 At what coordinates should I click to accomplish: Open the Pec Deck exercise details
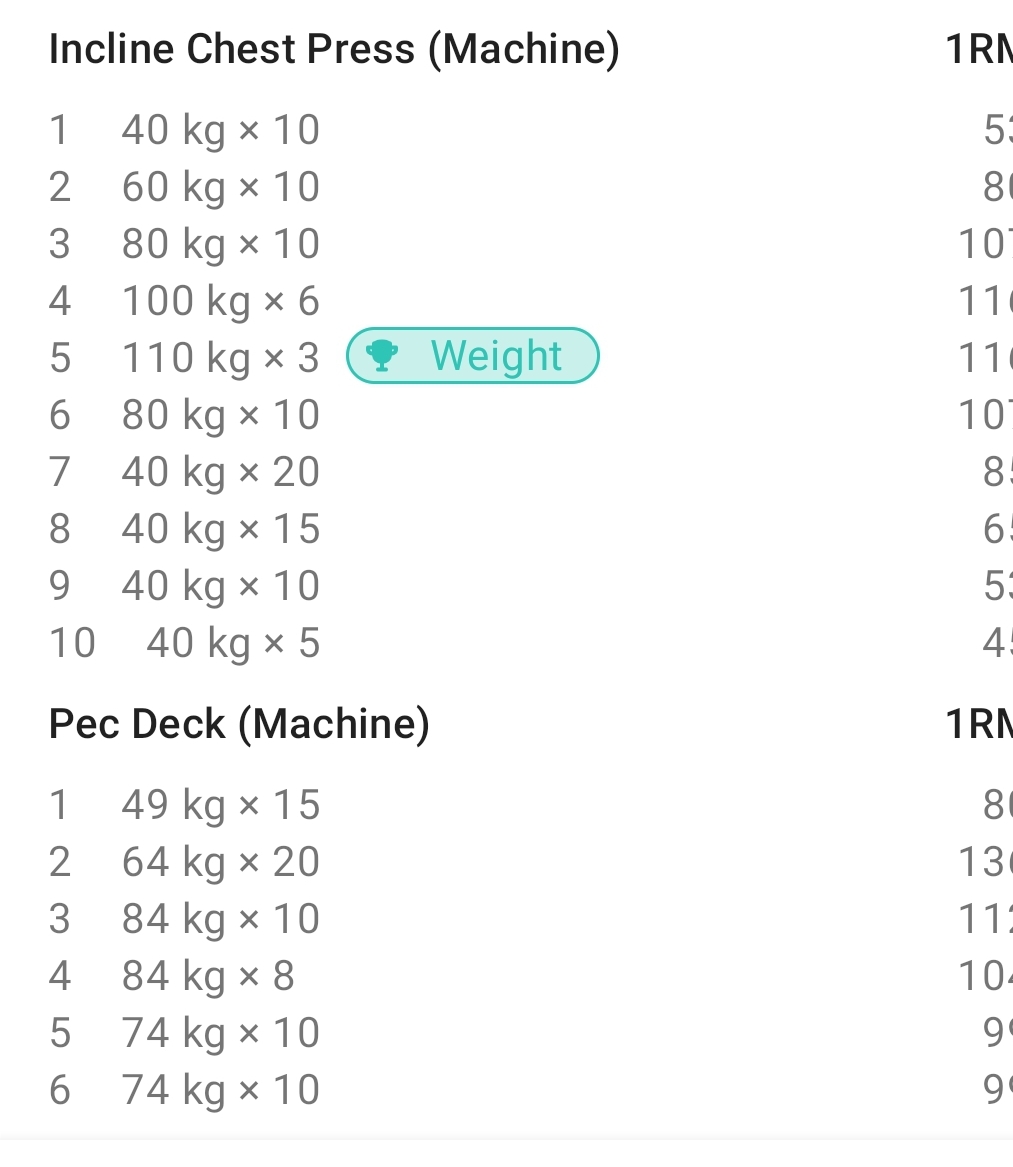point(238,723)
